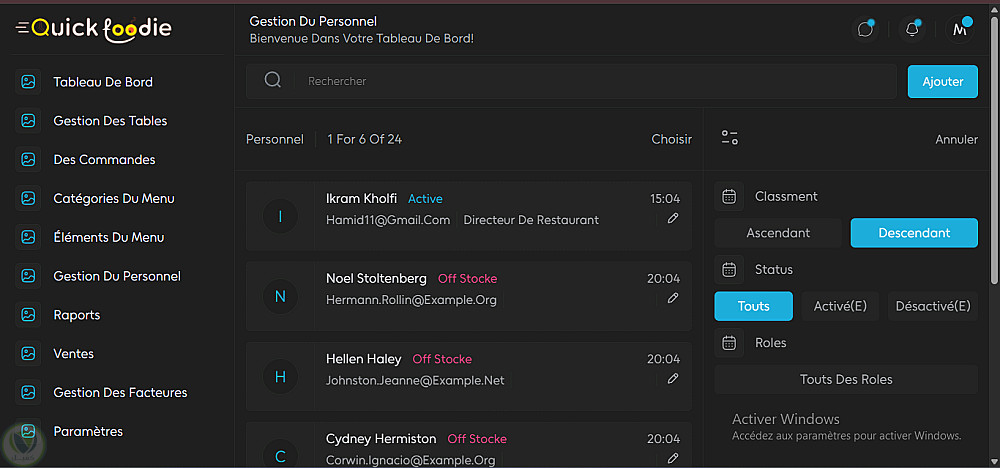Edit Hellen Haley with the pencil icon
This screenshot has height=468, width=1000.
(x=673, y=378)
